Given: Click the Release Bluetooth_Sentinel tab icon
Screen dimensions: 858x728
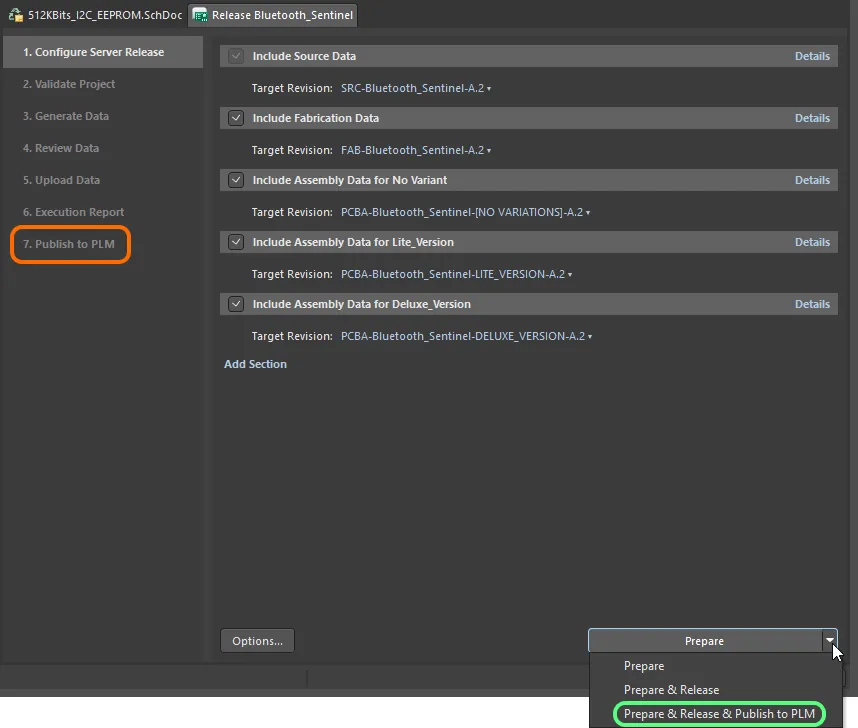Looking at the screenshot, I should [200, 15].
